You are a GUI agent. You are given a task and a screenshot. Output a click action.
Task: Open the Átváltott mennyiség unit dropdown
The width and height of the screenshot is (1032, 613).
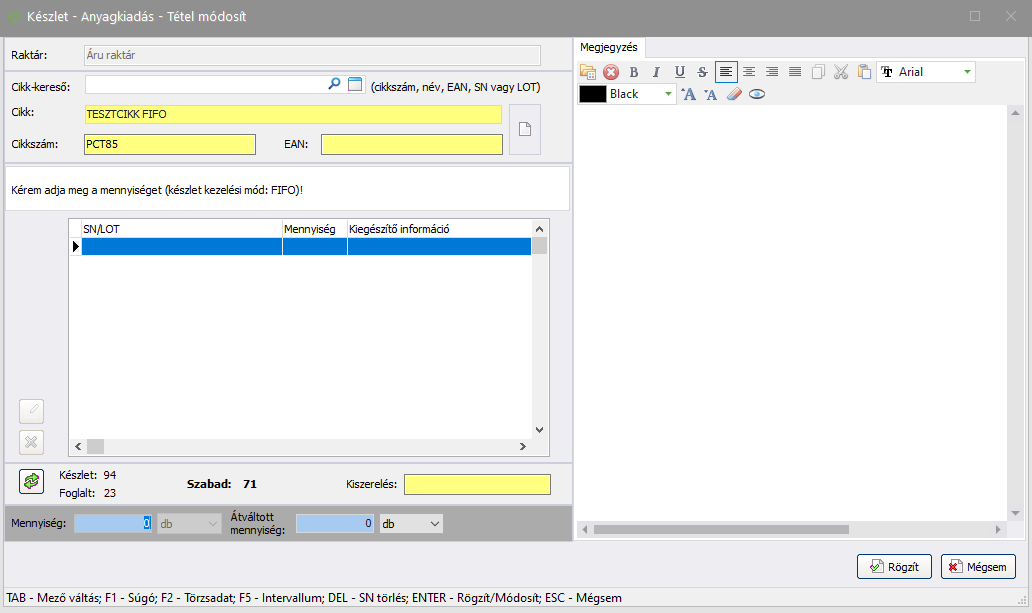pyautogui.click(x=433, y=523)
